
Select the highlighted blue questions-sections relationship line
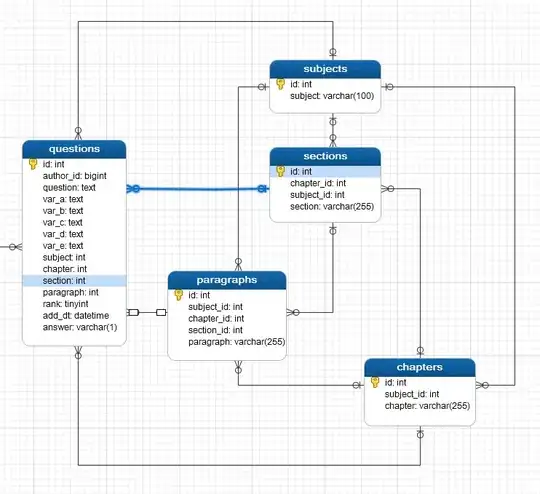point(198,189)
